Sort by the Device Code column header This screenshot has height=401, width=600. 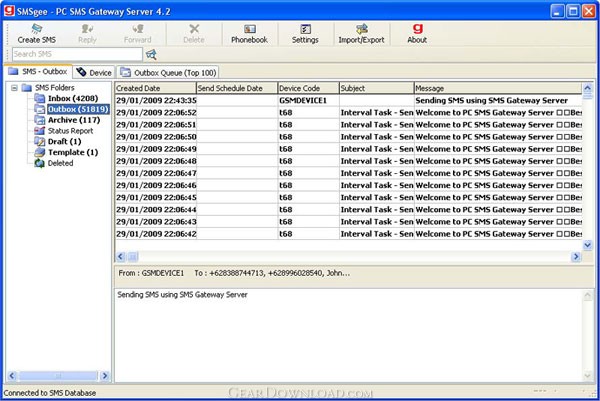coord(308,88)
